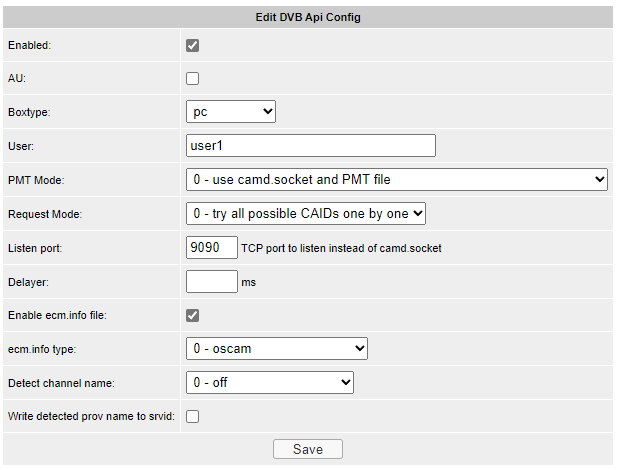Open the ecm.info type dropdown
Screen dimensions: 618x470
click(x=277, y=348)
